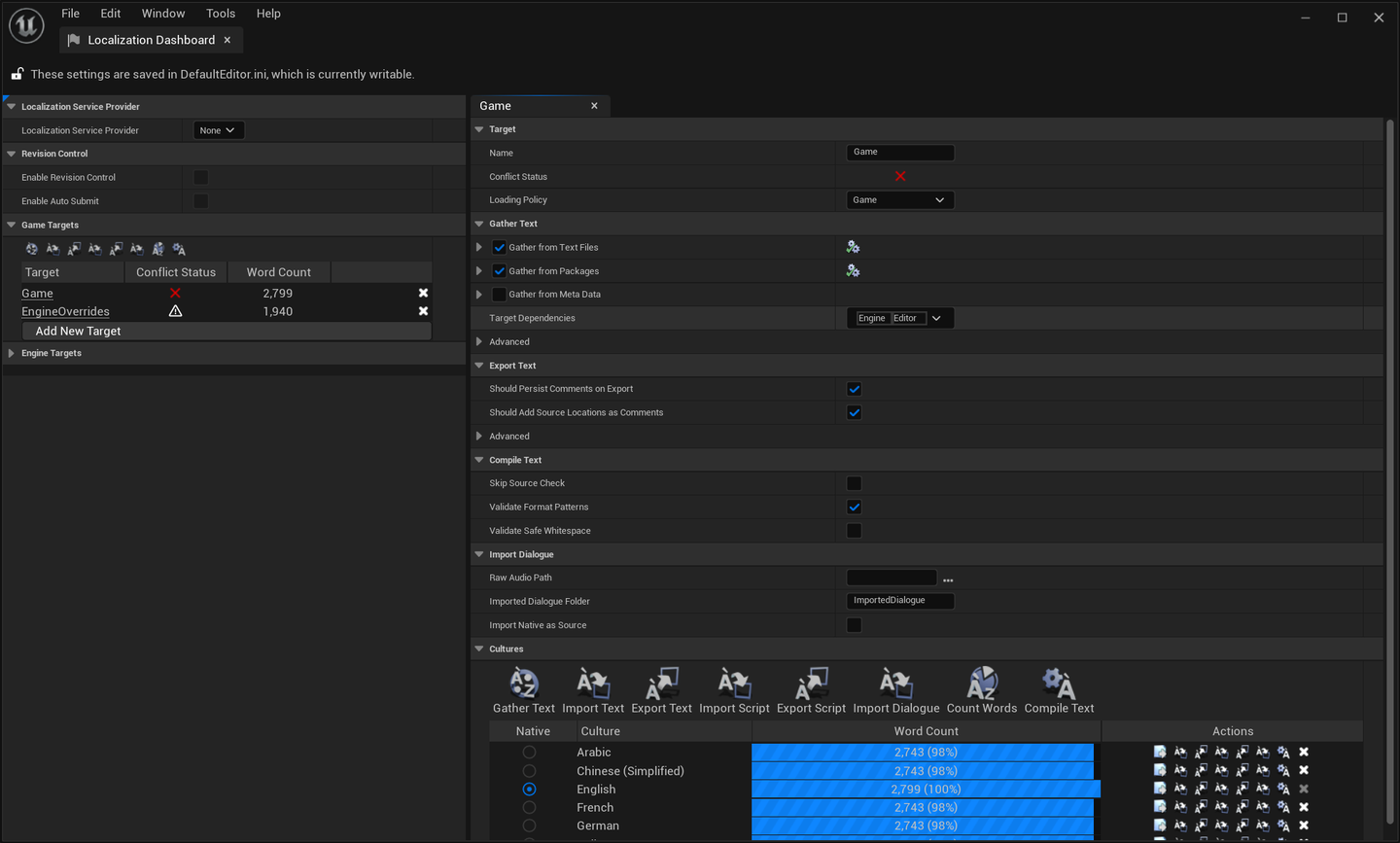Screen dimensions: 1400x843
Task: Click the Import Dialogue icon
Action: point(895,685)
